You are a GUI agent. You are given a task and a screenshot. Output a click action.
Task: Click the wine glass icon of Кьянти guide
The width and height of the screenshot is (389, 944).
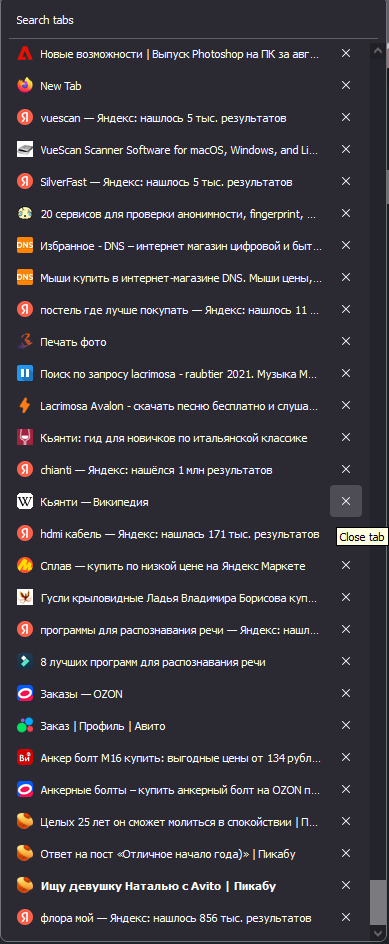pyautogui.click(x=25, y=438)
